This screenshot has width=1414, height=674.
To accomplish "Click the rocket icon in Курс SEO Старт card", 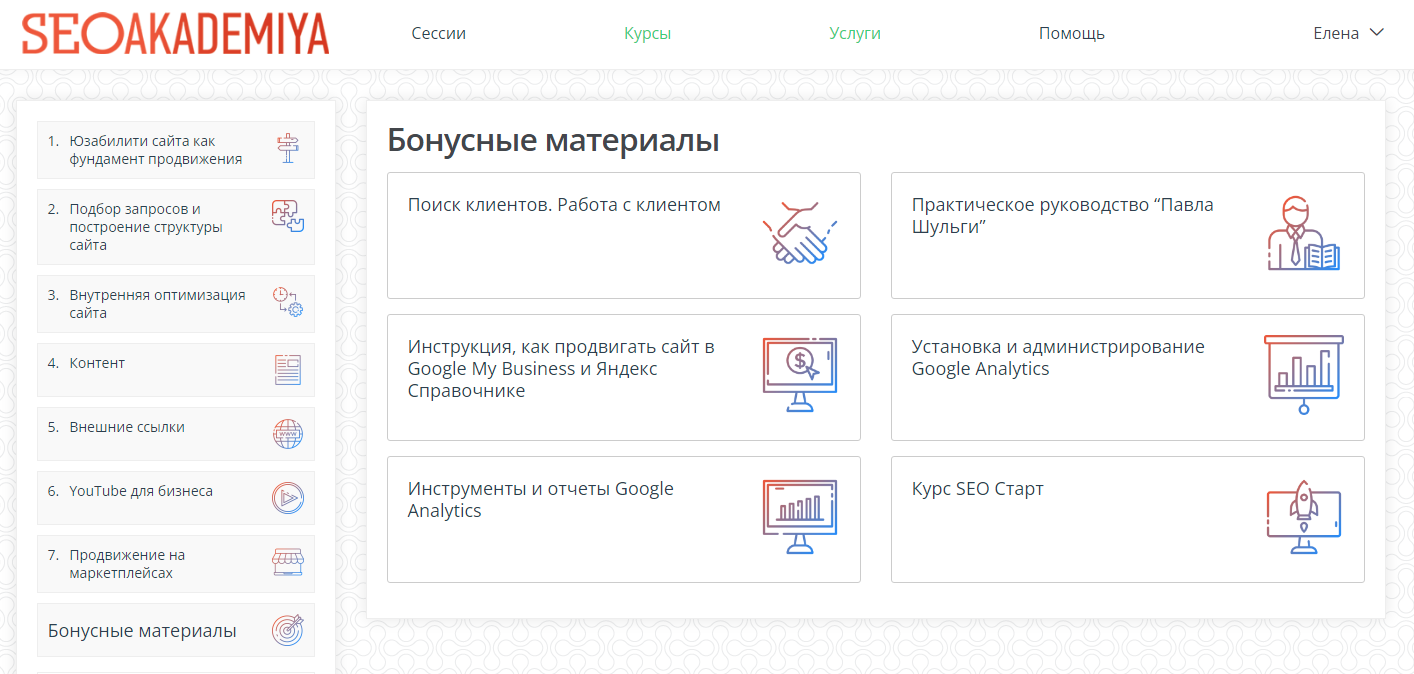I will pyautogui.click(x=1303, y=517).
